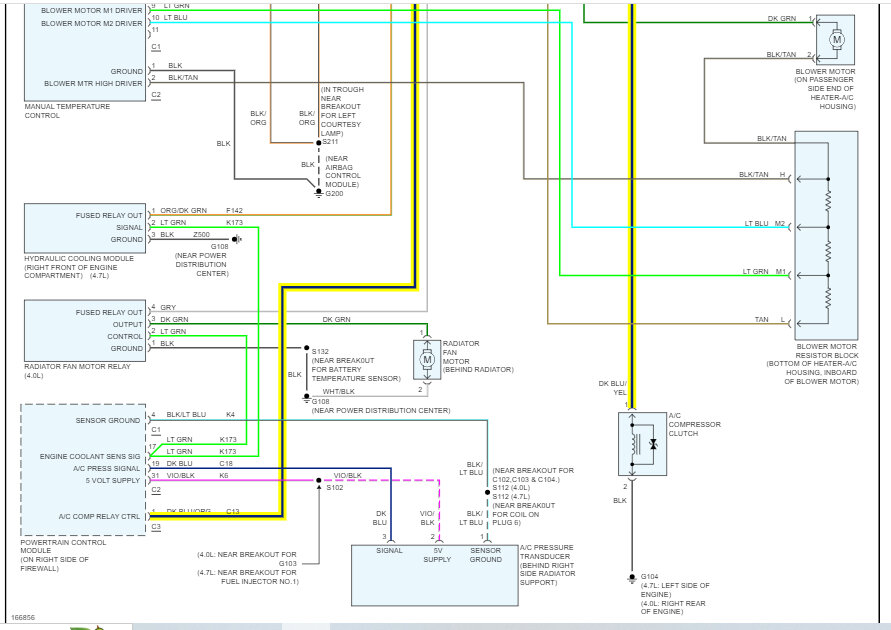
Task: Select the S132 splice dot
Action: coord(306,348)
